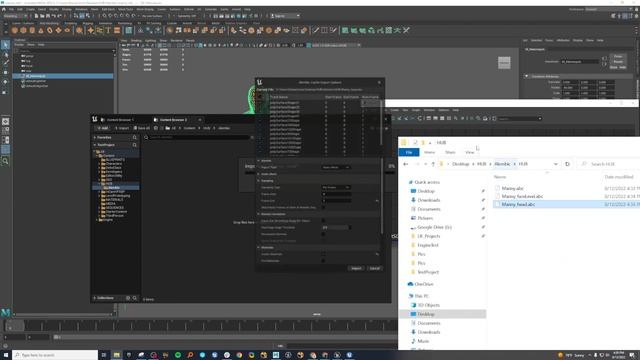
Task: Open Maya Sign In dropdown
Action: pos(285,16)
